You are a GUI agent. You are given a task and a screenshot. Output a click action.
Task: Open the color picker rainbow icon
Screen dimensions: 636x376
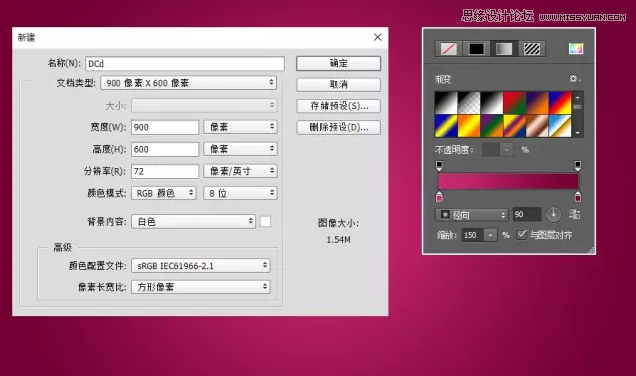[x=576, y=49]
